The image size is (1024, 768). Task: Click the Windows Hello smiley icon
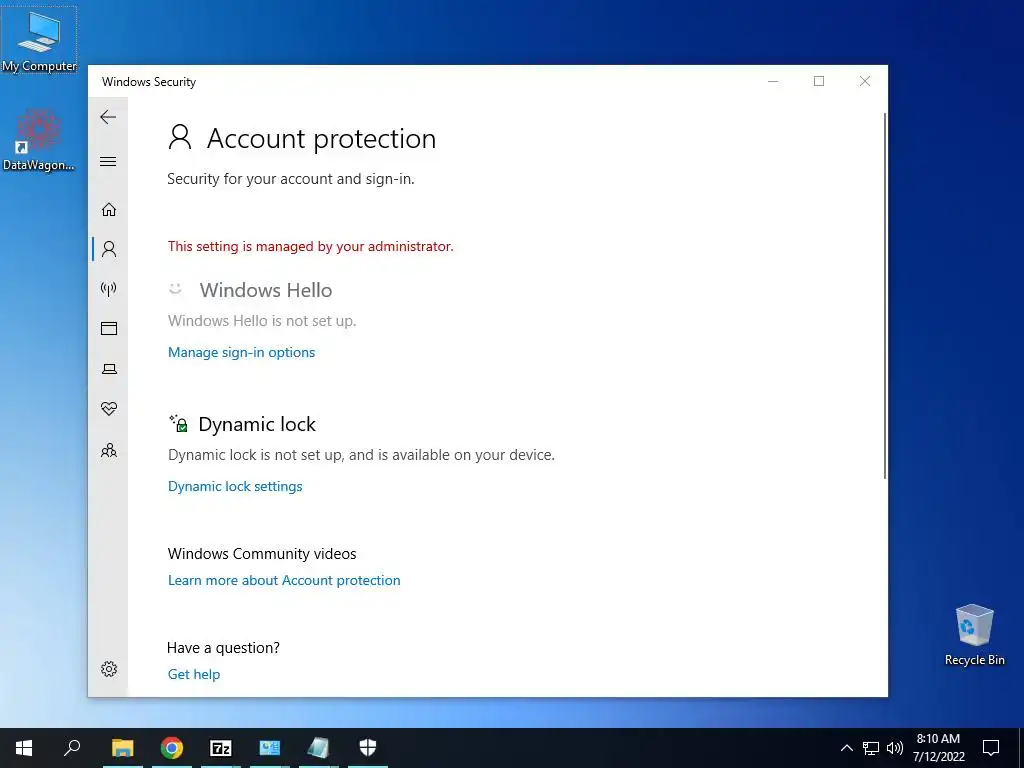click(175, 289)
